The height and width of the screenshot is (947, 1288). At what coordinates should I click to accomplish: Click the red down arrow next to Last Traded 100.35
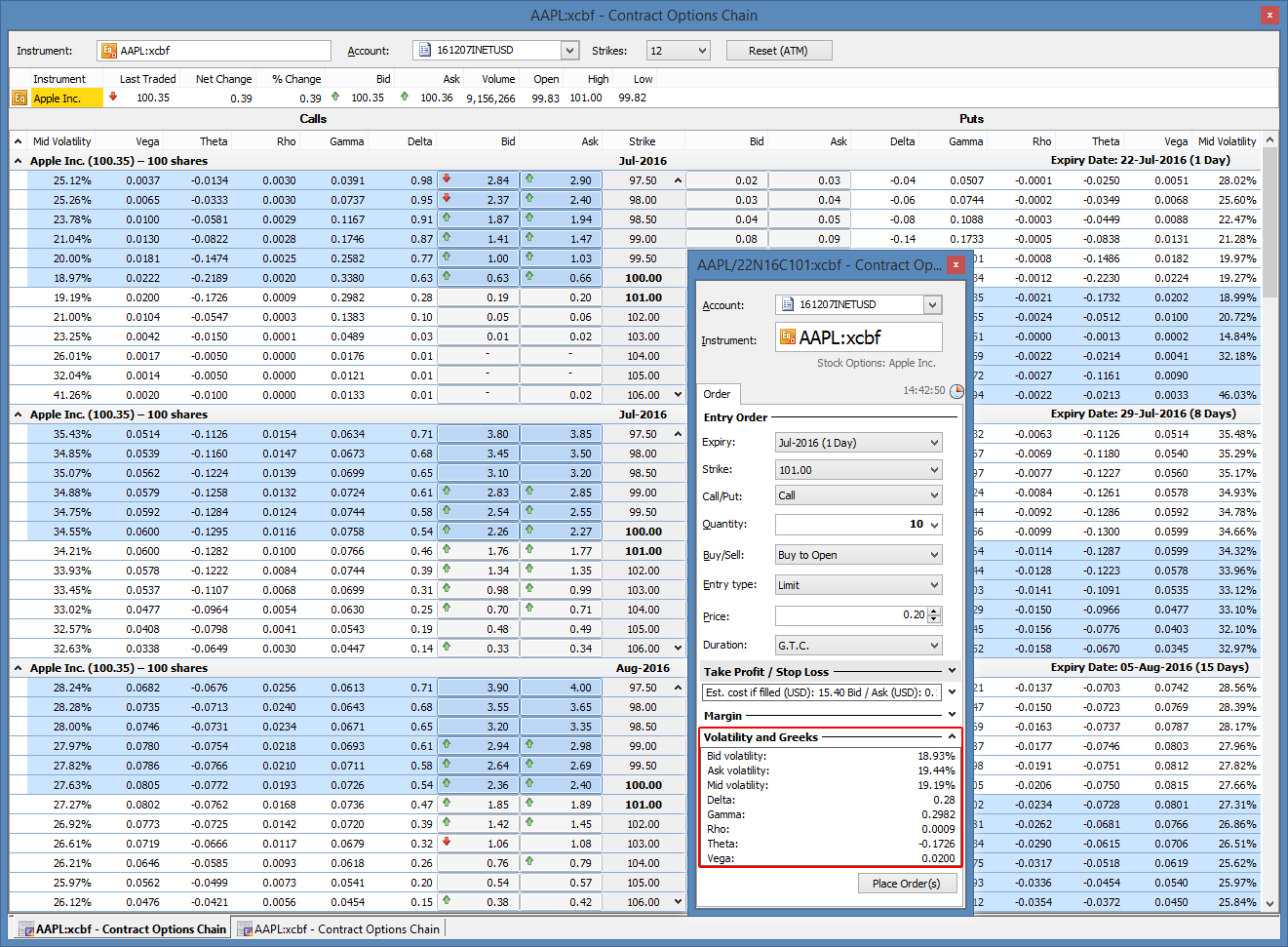click(113, 97)
